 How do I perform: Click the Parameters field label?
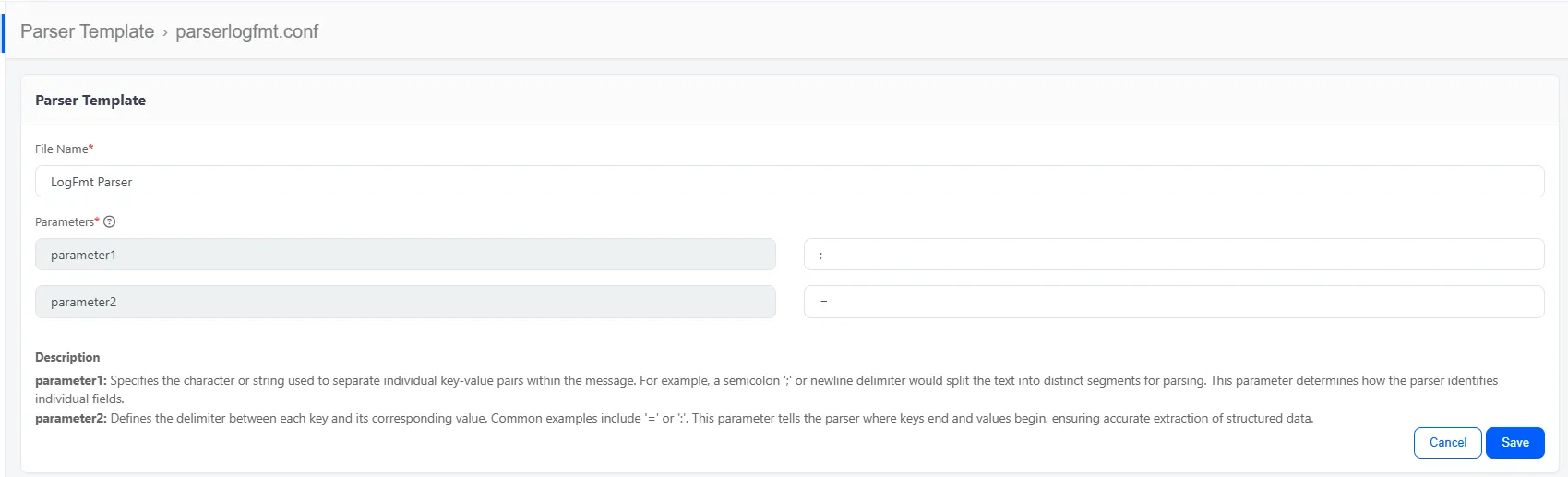tap(65, 221)
